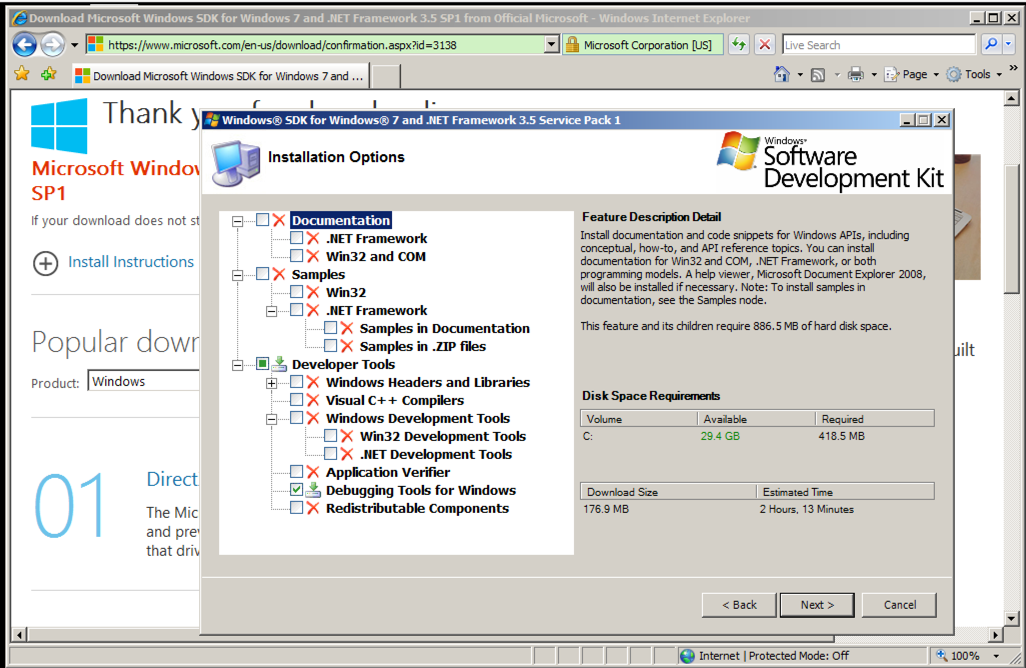
Task: Enable the Samples checkbox
Action: (x=262, y=274)
